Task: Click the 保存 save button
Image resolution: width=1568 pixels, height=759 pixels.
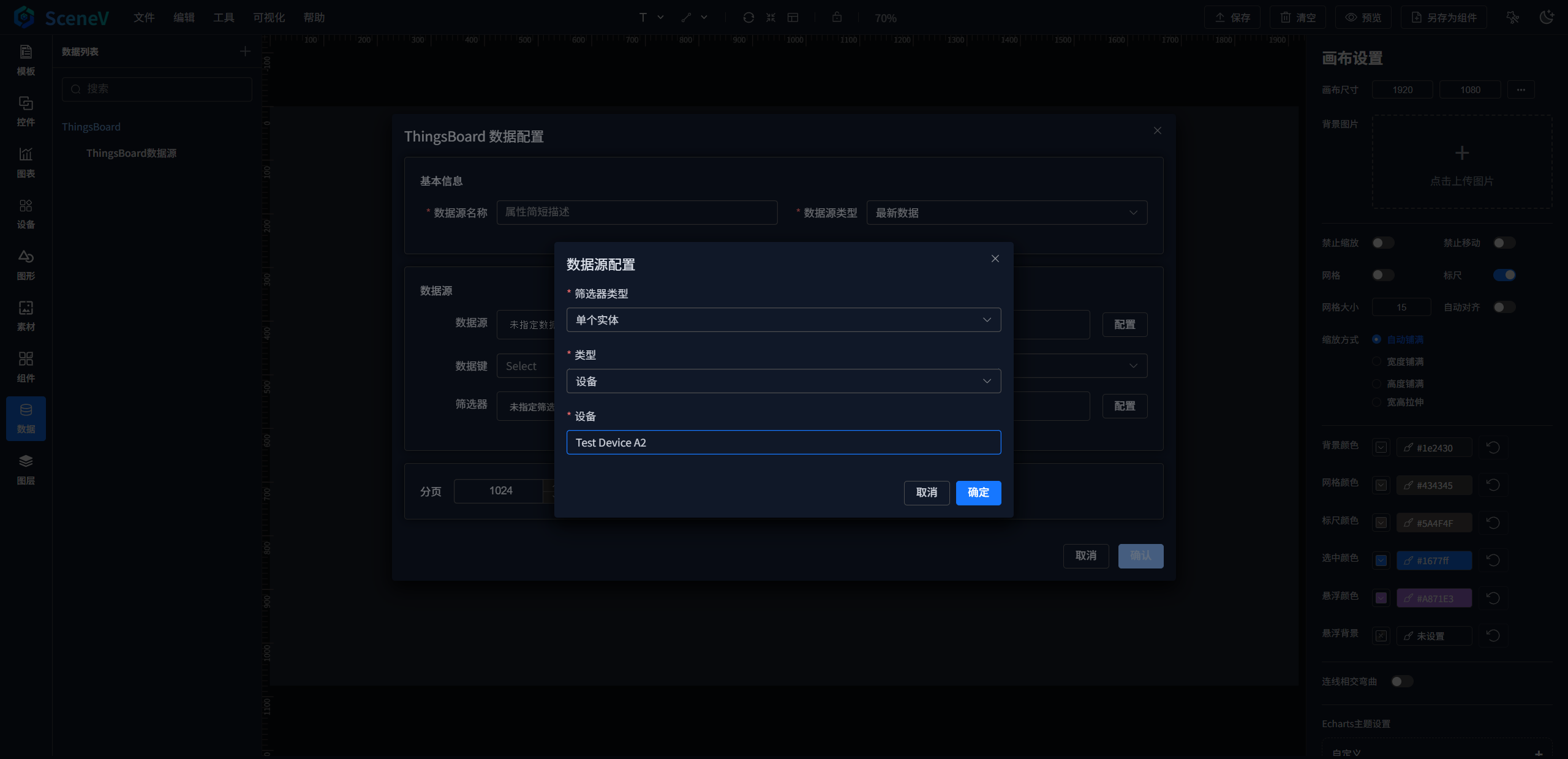Action: pyautogui.click(x=1232, y=18)
